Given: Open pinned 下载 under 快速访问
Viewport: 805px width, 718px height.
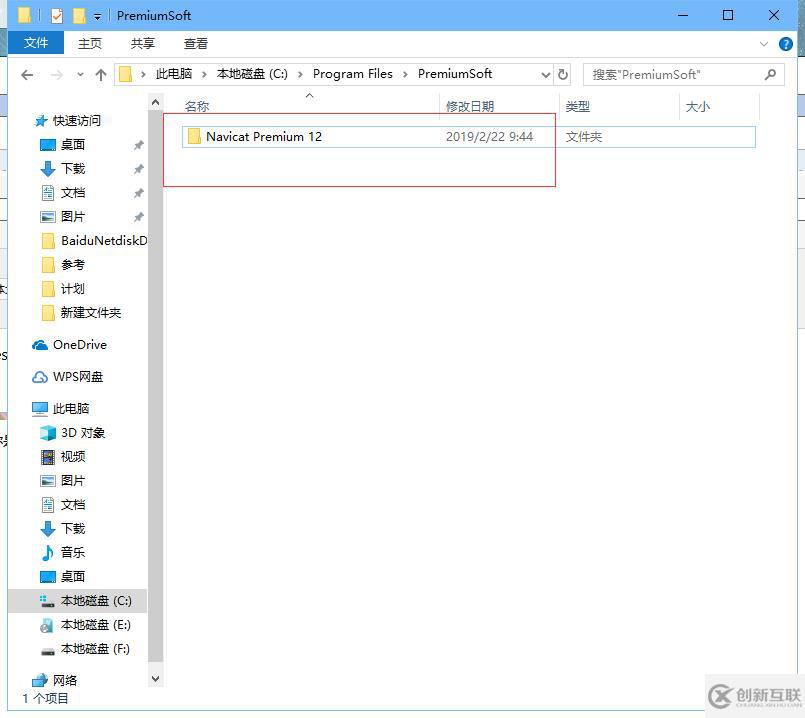Looking at the screenshot, I should coord(72,168).
